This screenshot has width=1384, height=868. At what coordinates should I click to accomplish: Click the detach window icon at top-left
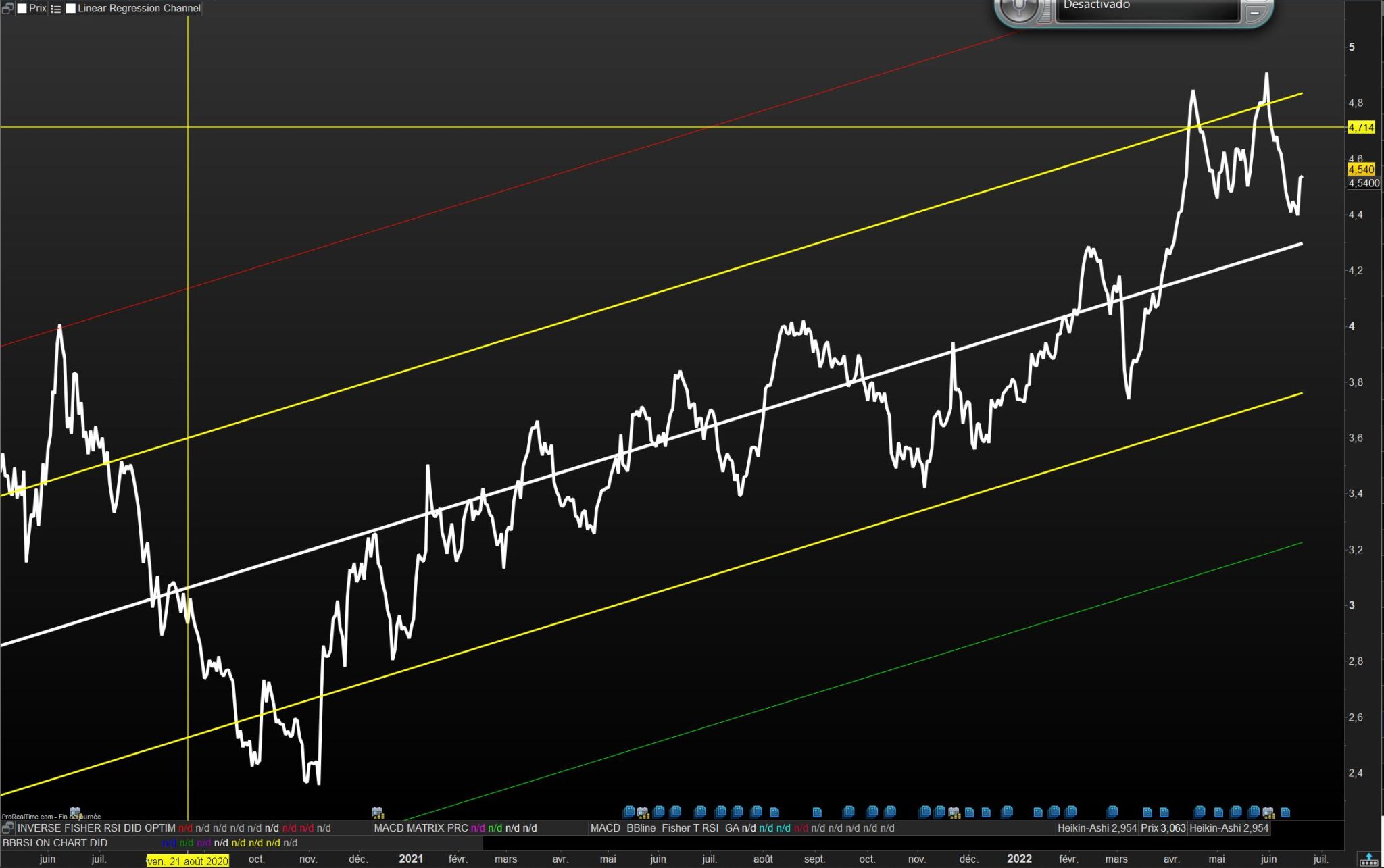point(7,9)
